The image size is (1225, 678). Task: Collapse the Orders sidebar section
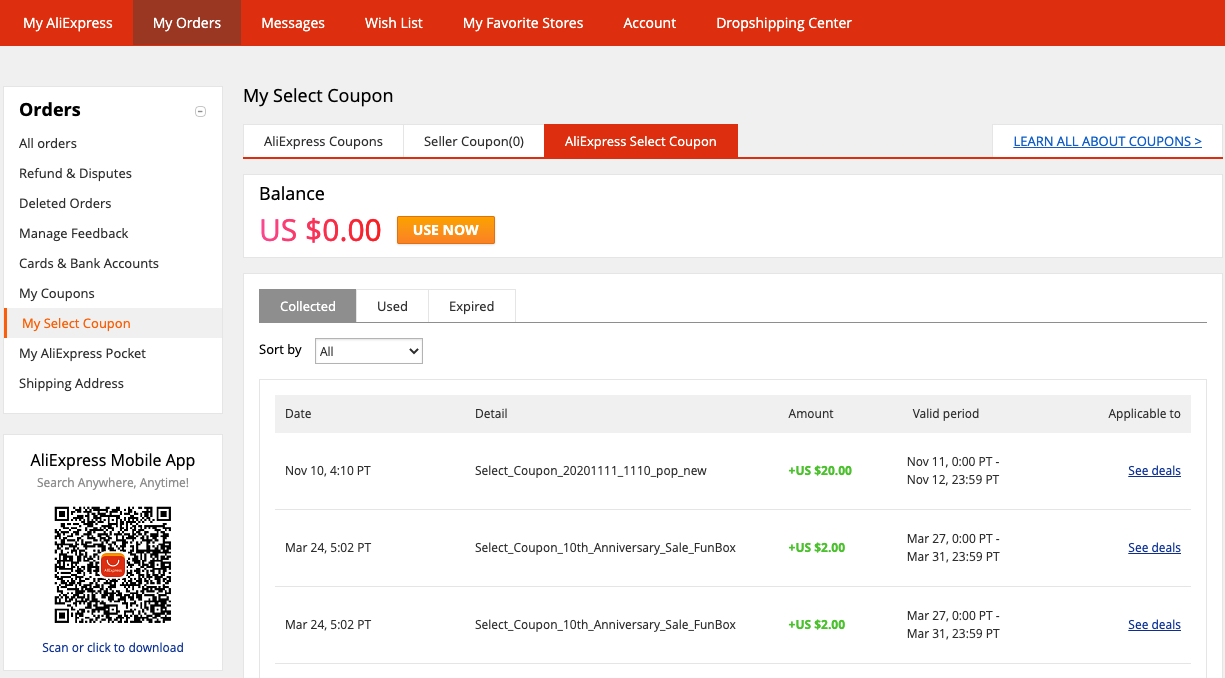[200, 112]
